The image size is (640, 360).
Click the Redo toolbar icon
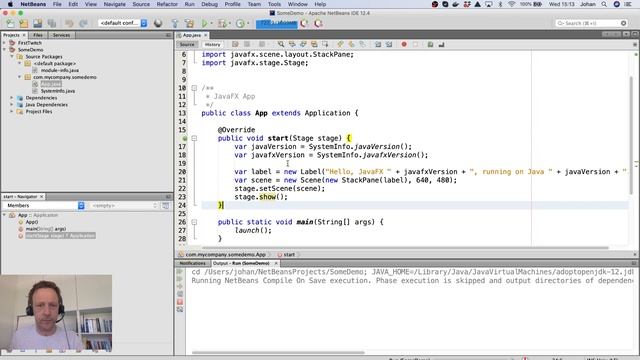(83, 23)
